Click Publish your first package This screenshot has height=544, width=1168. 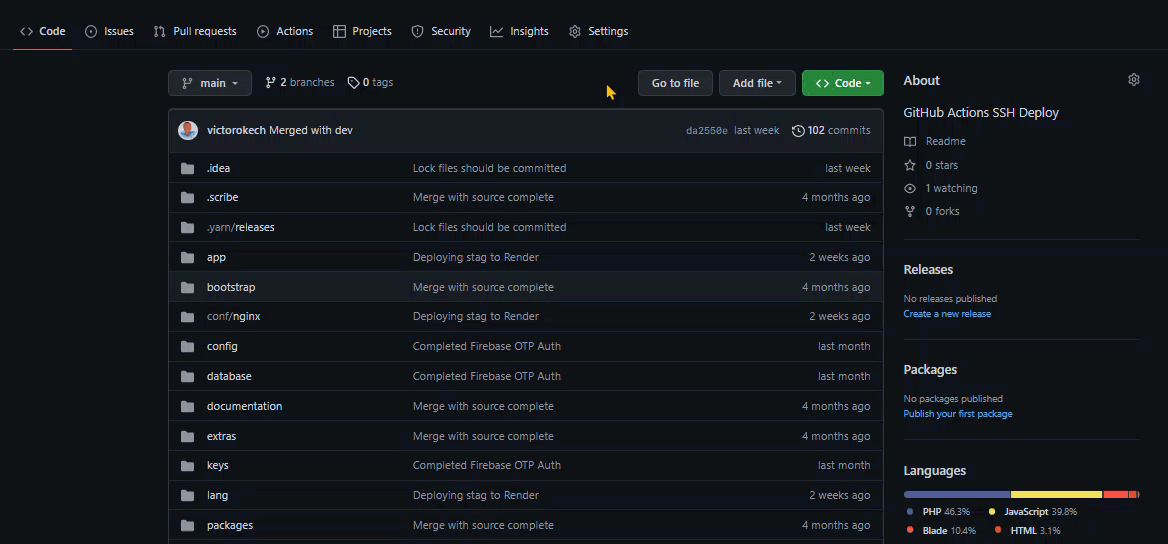pyautogui.click(x=958, y=414)
